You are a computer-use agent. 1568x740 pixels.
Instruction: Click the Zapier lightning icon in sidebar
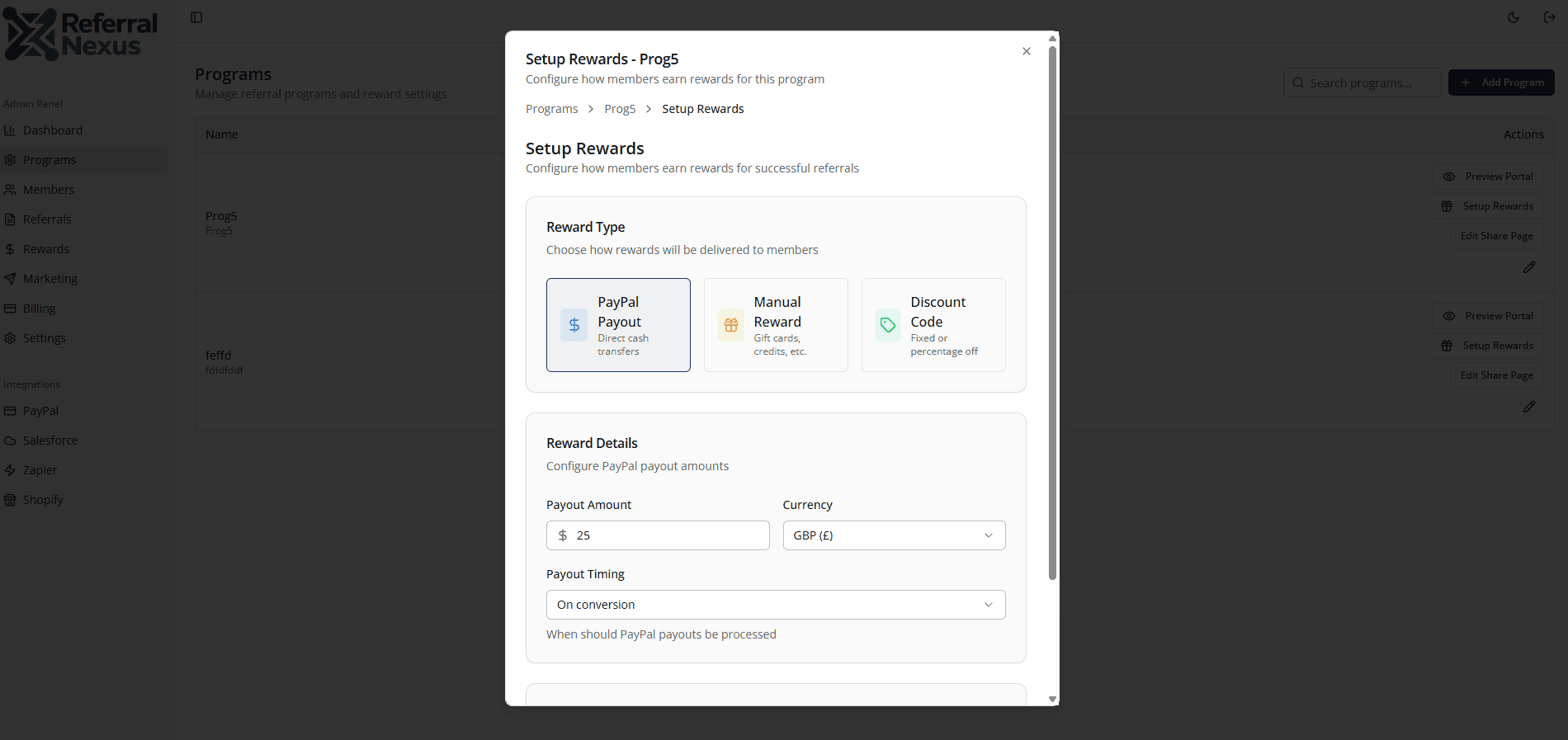[x=10, y=470]
